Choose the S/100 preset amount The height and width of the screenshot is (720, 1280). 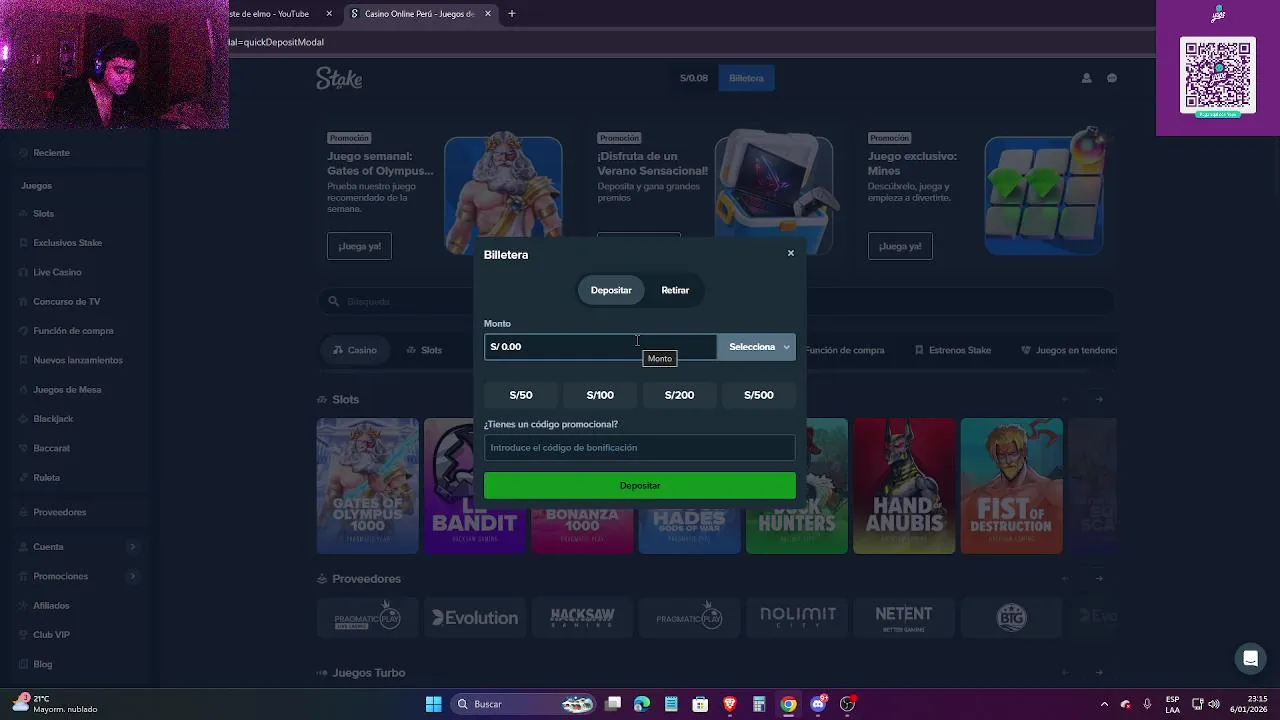click(600, 395)
